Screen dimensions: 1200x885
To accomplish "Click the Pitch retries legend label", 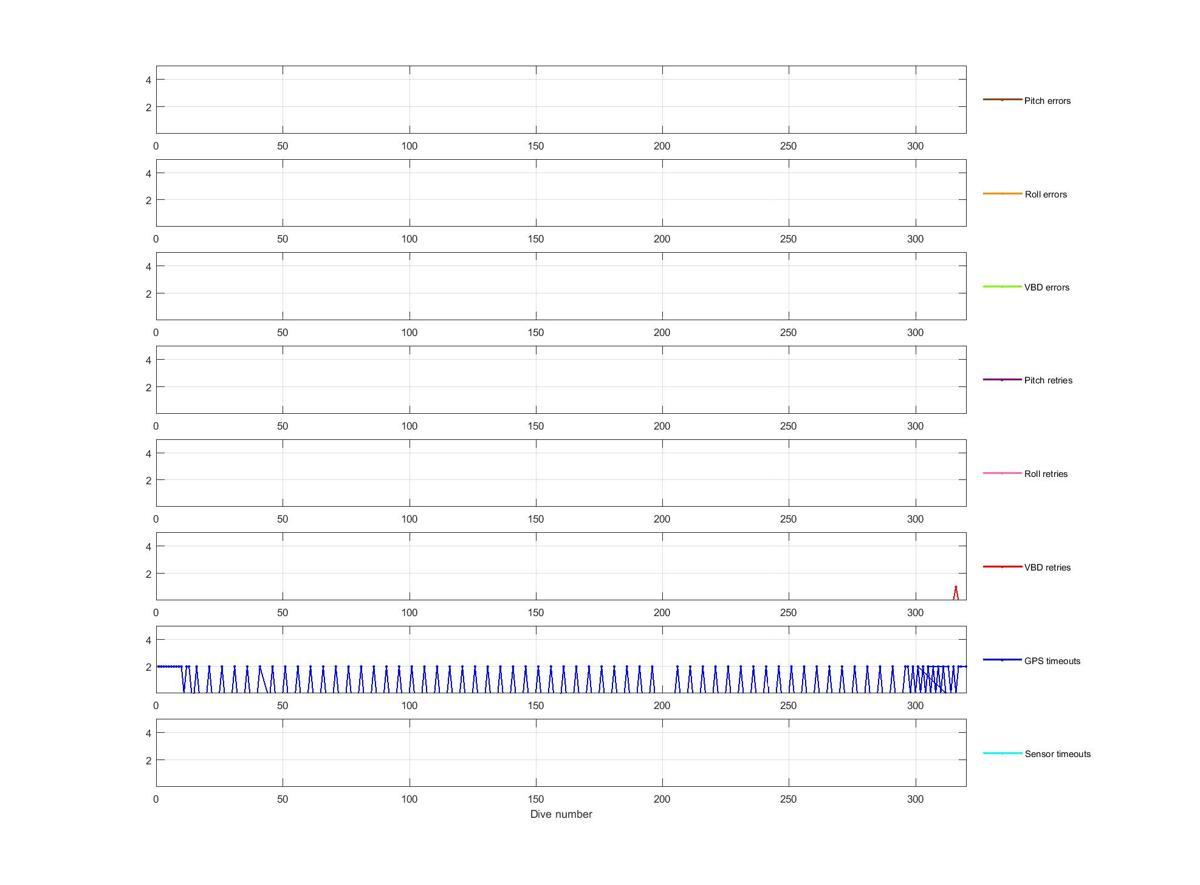I will 1048,380.
